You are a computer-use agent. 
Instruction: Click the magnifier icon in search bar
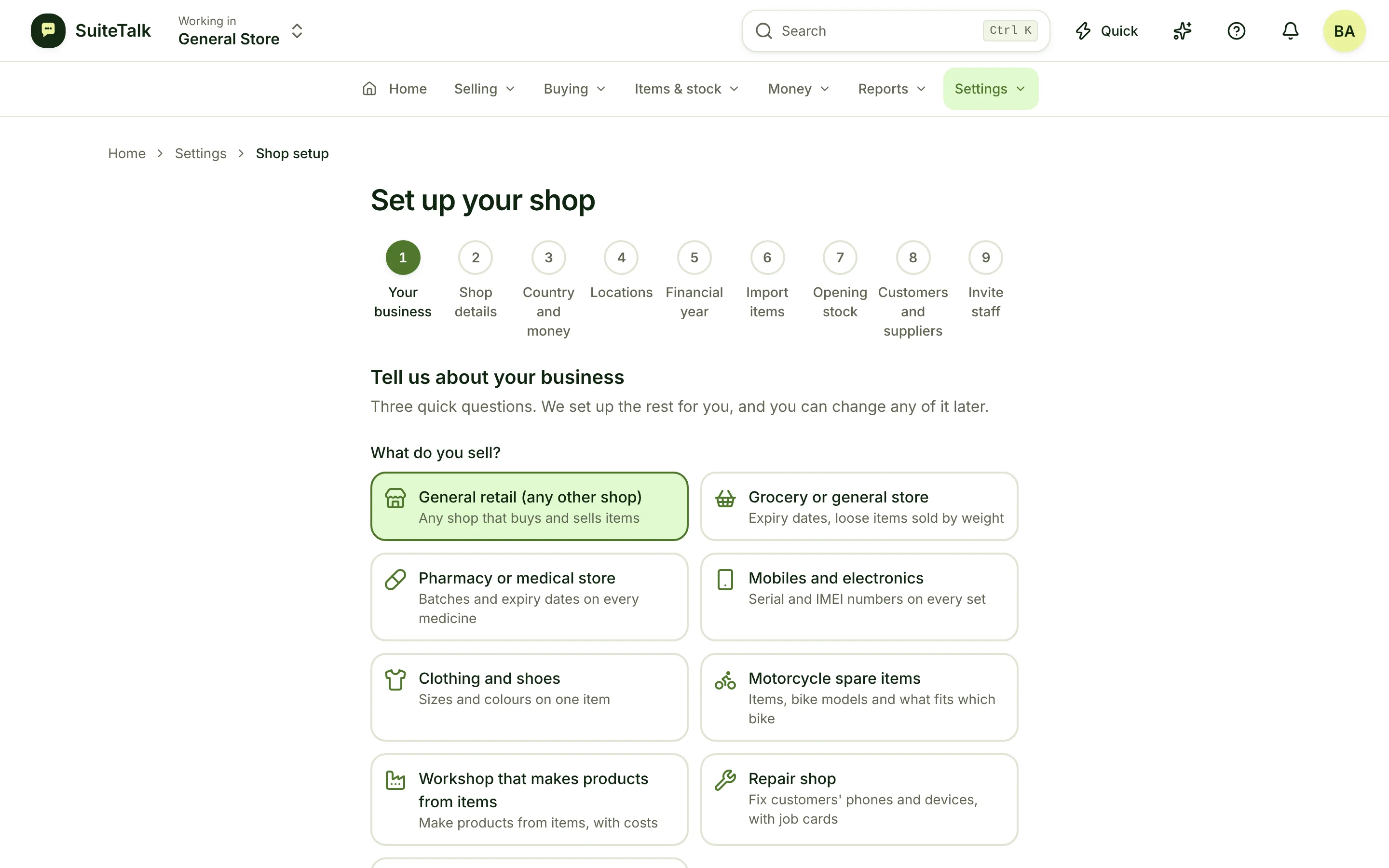(x=763, y=31)
